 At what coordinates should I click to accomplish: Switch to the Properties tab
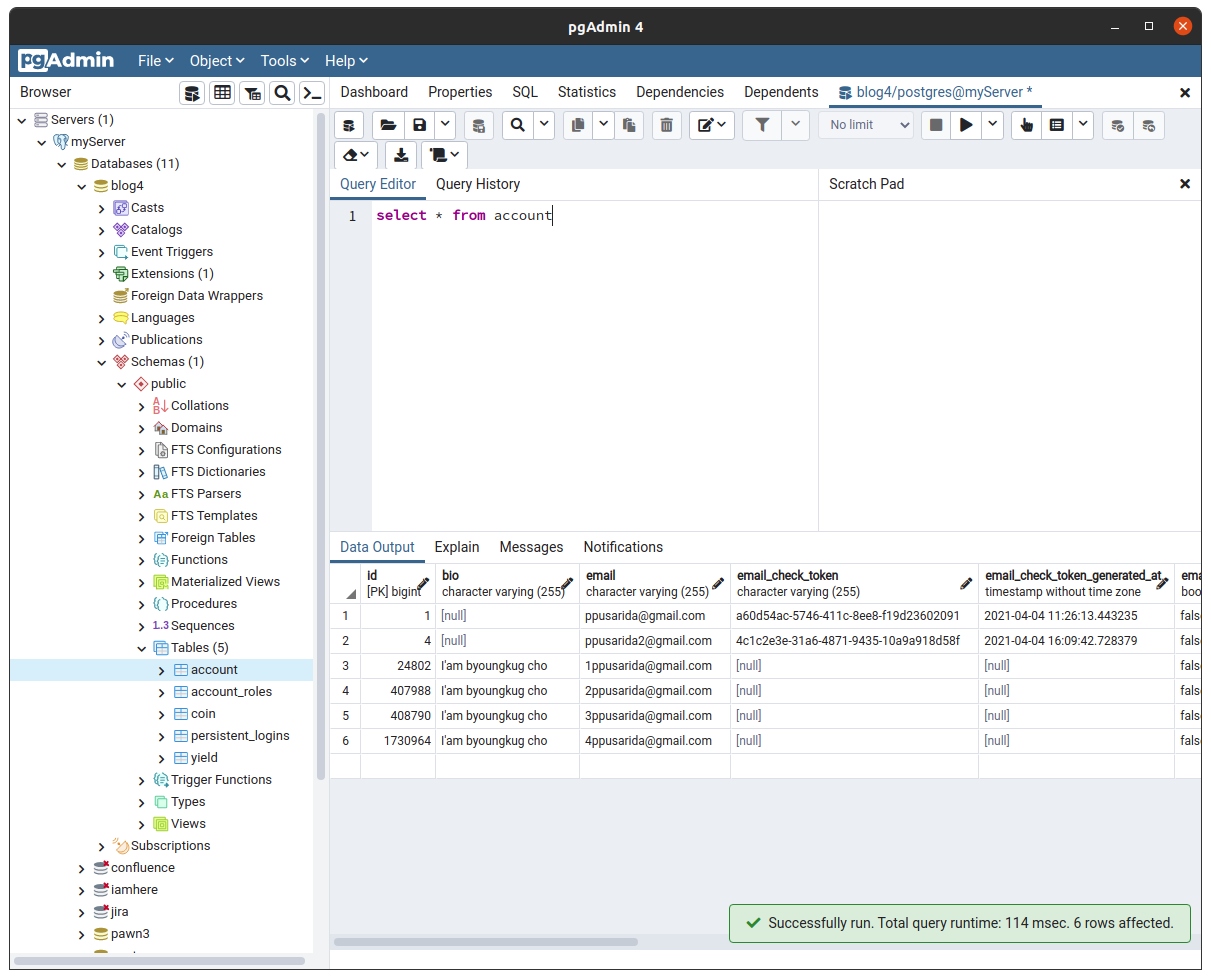point(460,92)
